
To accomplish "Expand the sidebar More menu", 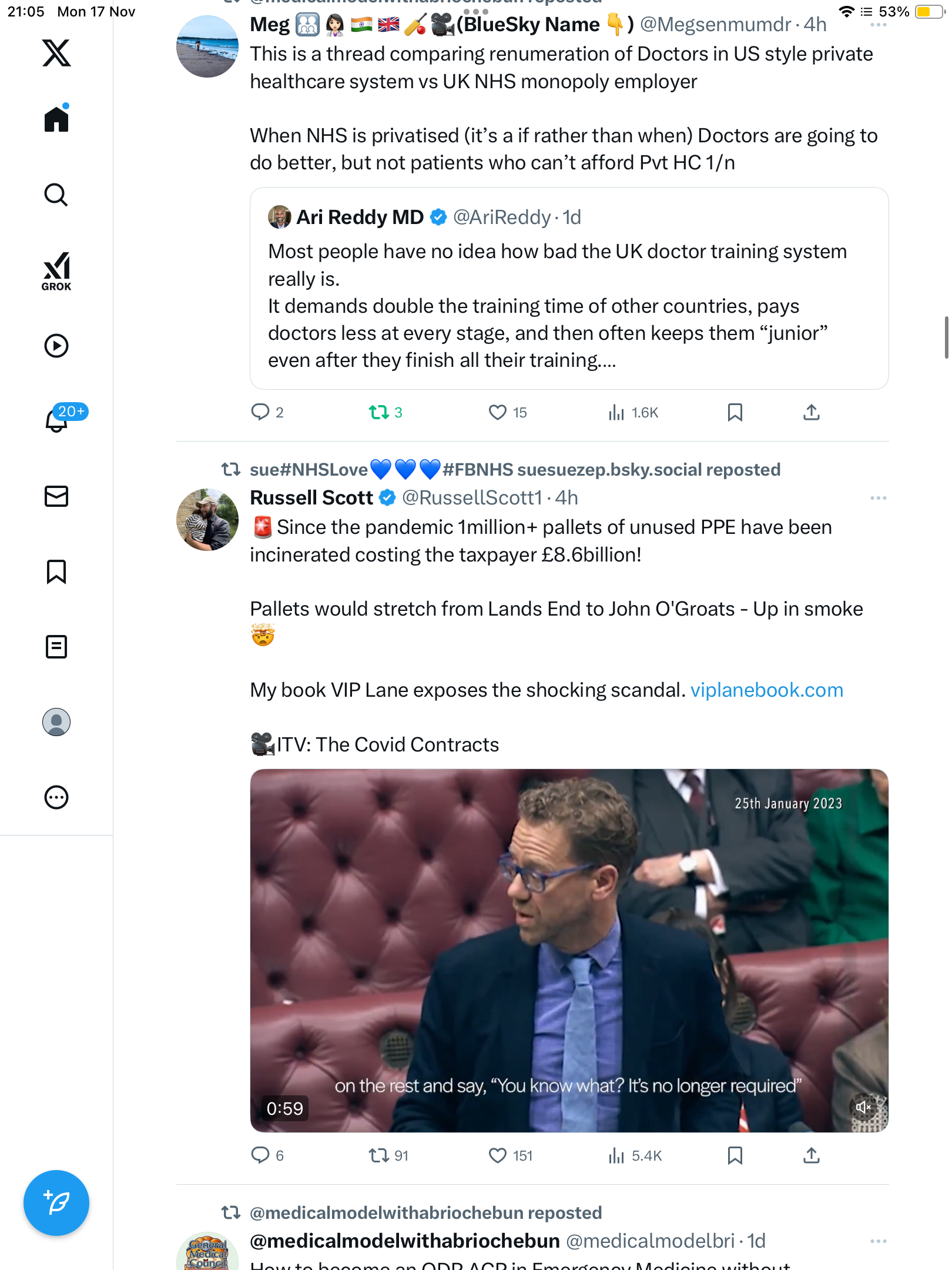I will tap(56, 797).
